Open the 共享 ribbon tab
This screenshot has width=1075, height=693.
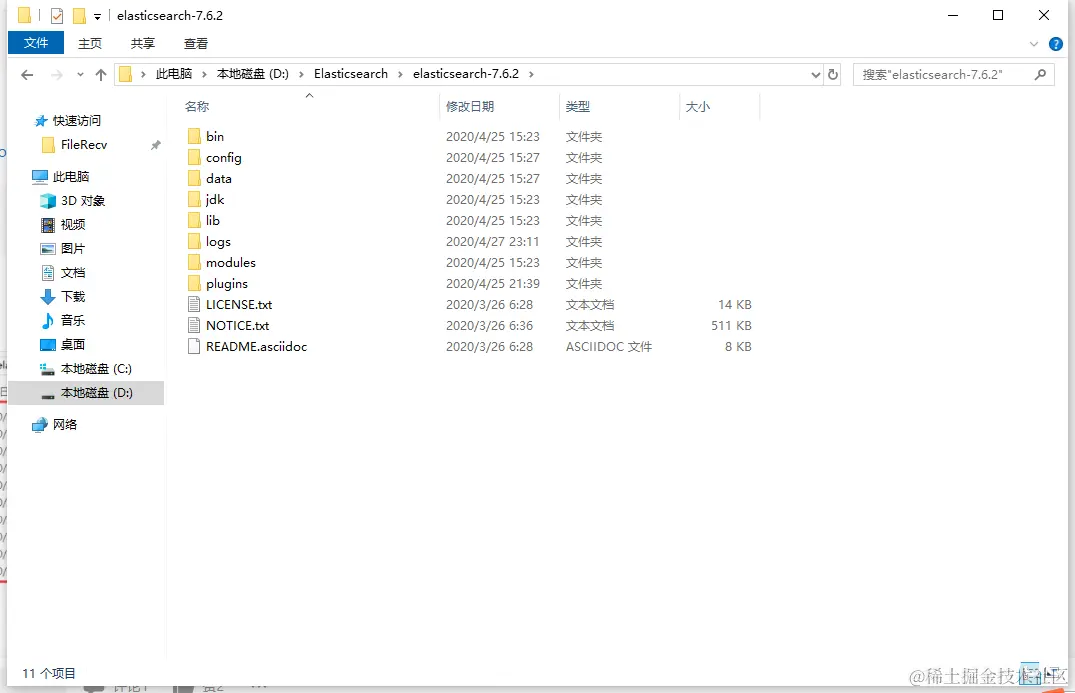pyautogui.click(x=143, y=44)
